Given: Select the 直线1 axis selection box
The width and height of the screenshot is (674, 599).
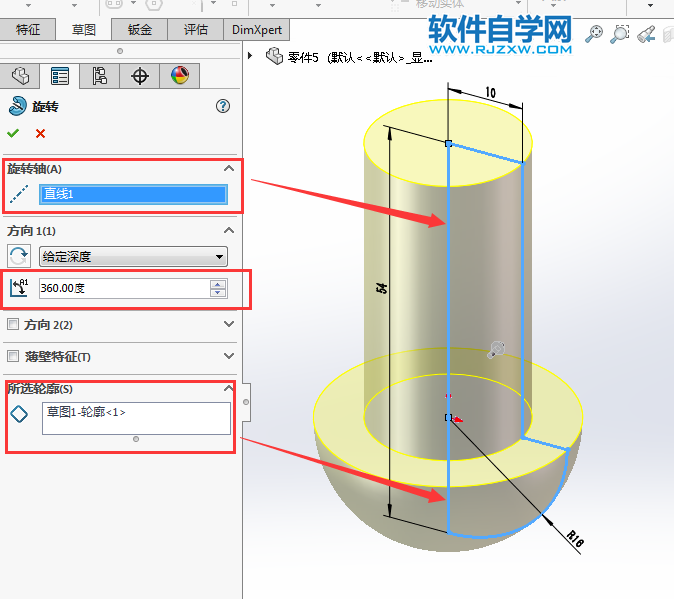Looking at the screenshot, I should (133, 194).
